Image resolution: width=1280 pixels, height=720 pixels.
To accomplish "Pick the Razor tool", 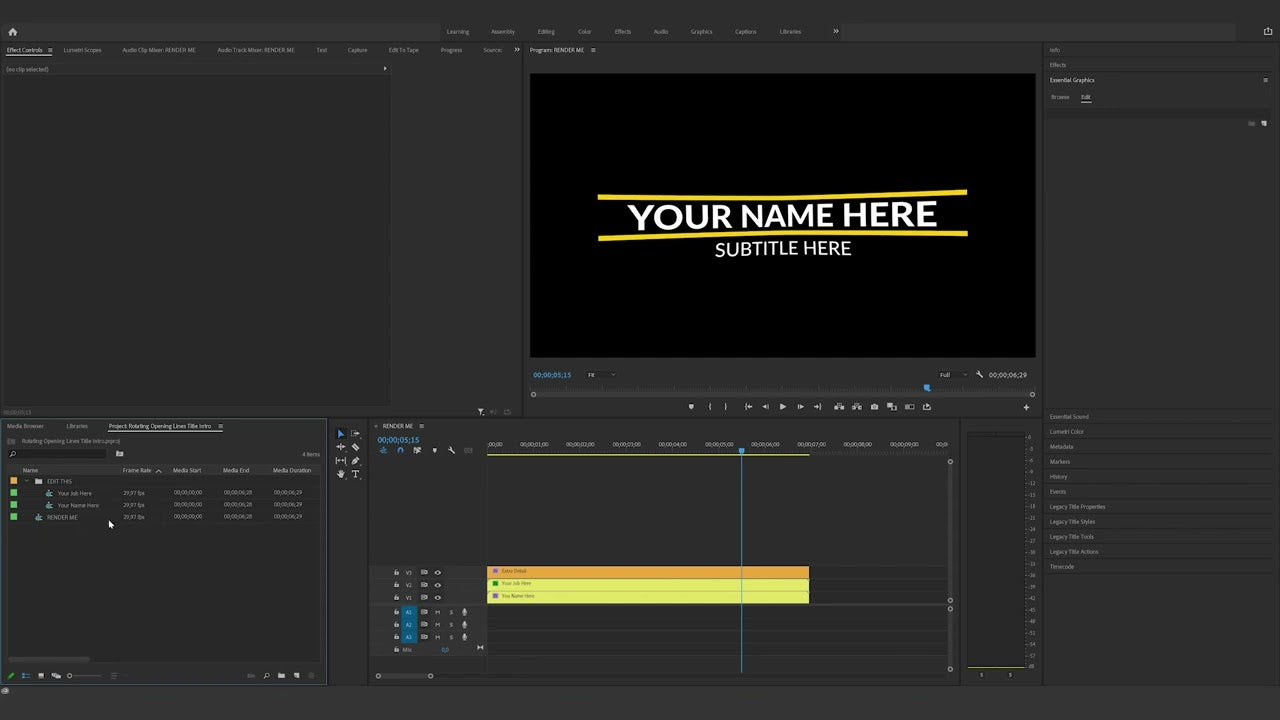I will pyautogui.click(x=355, y=447).
